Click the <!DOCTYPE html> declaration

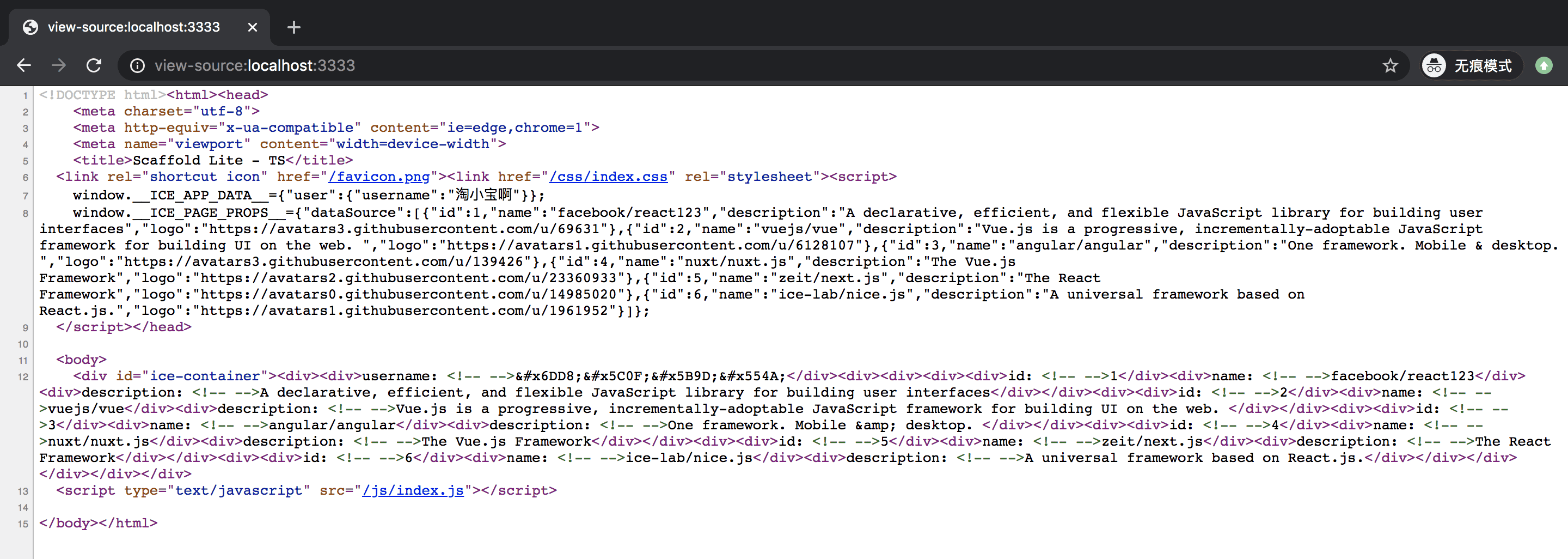(102, 95)
